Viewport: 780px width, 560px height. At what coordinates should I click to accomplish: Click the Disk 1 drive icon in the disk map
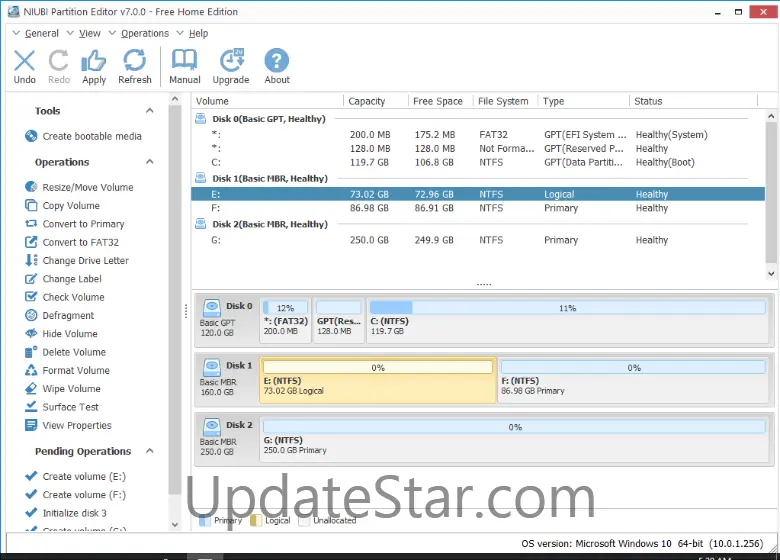[212, 367]
